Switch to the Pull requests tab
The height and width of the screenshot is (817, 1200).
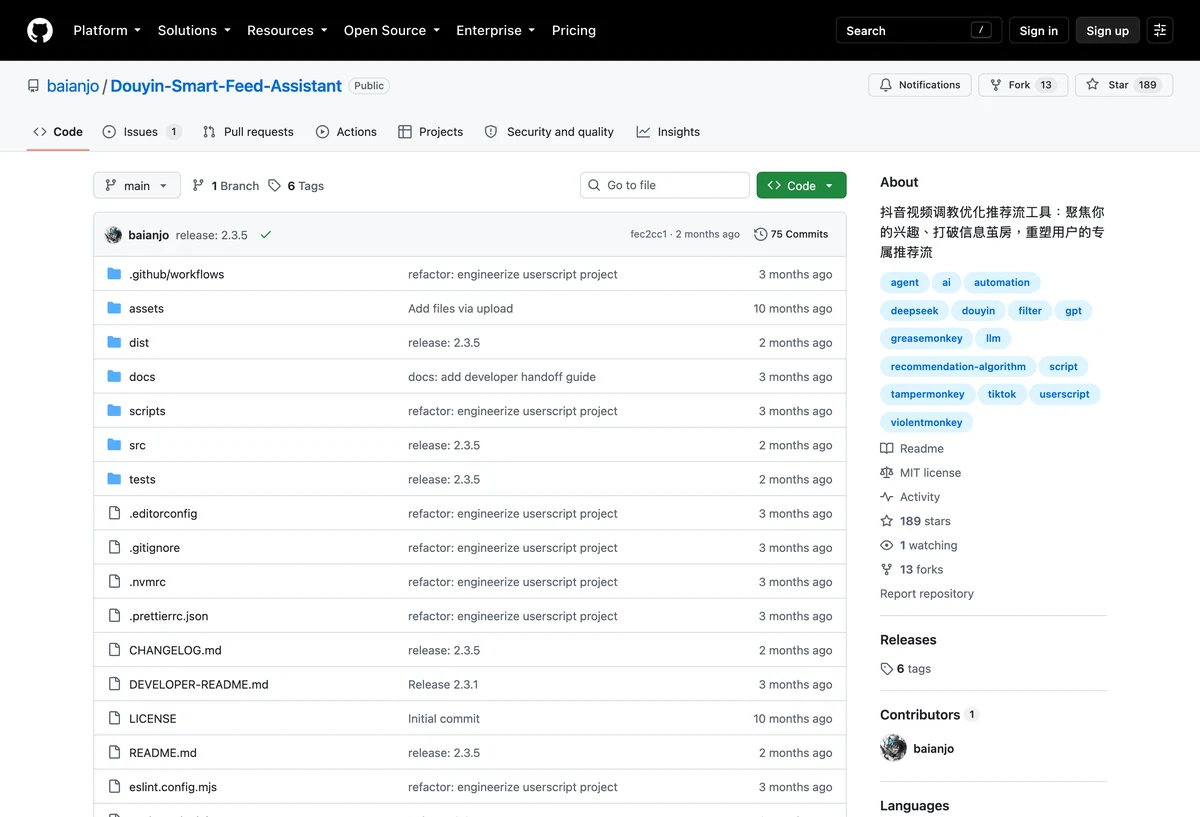click(248, 132)
